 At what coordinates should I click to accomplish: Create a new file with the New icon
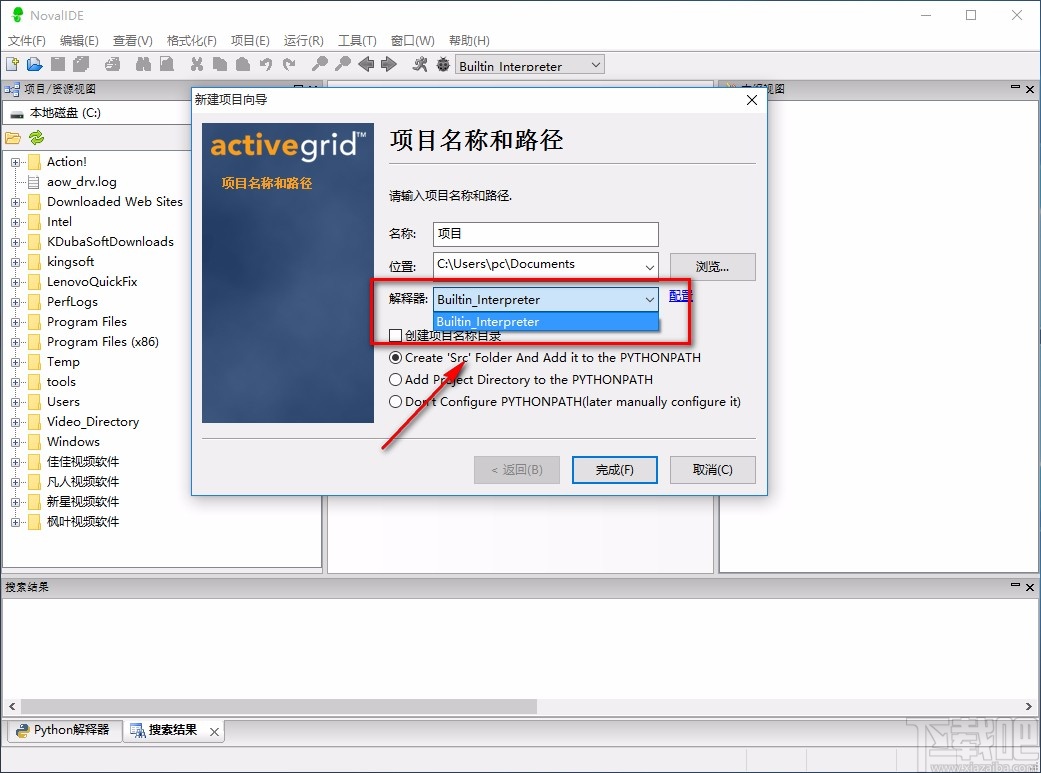pos(12,64)
